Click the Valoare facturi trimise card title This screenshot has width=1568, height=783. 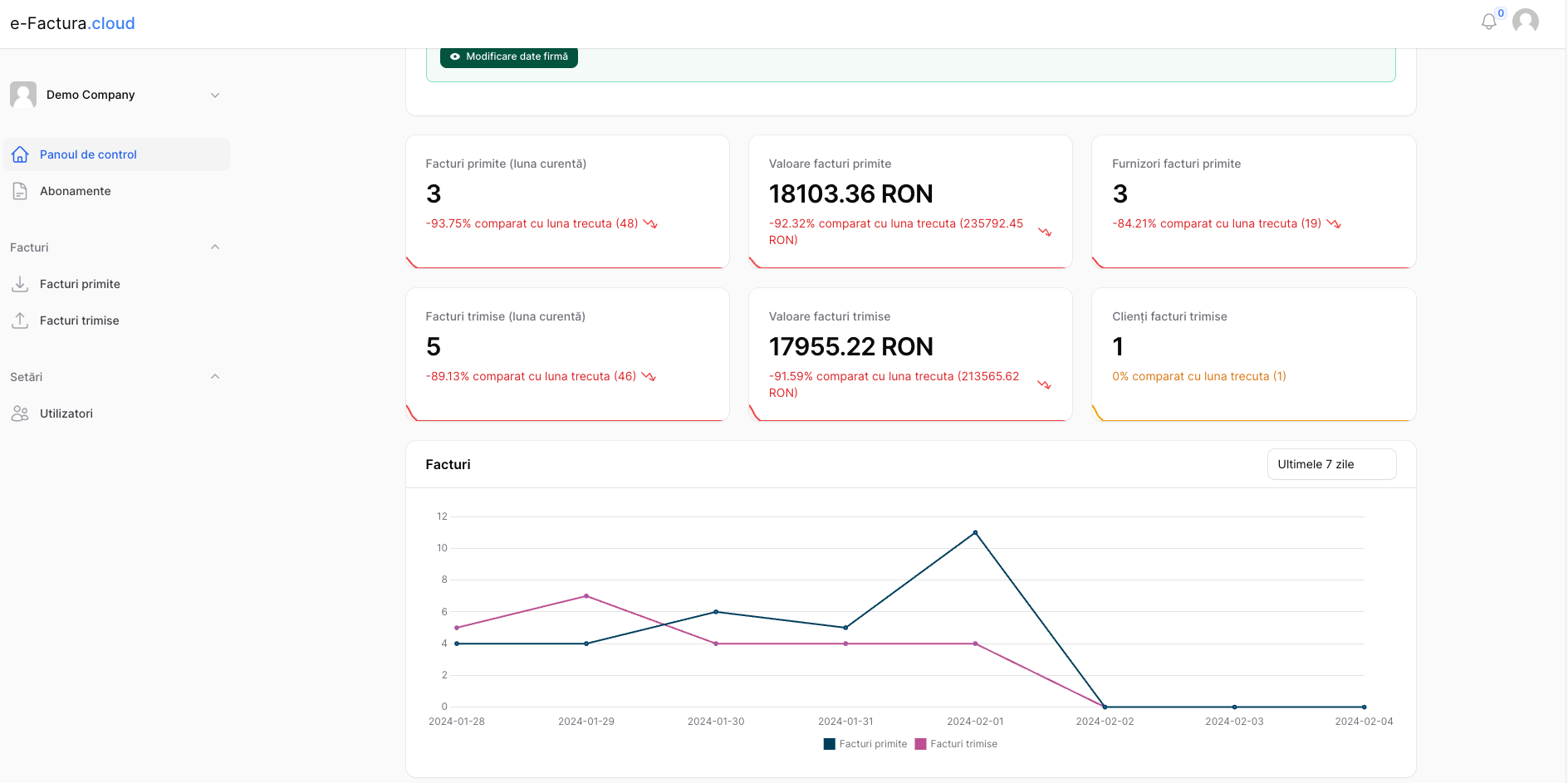click(829, 316)
